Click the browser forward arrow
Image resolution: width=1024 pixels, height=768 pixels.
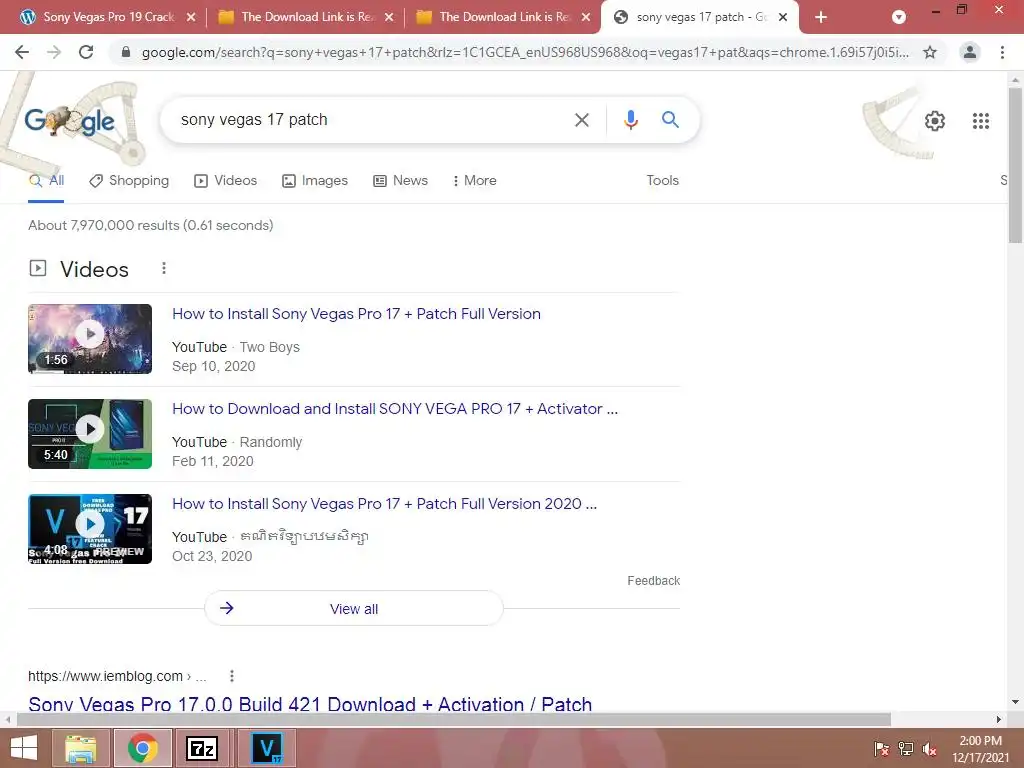coord(54,52)
